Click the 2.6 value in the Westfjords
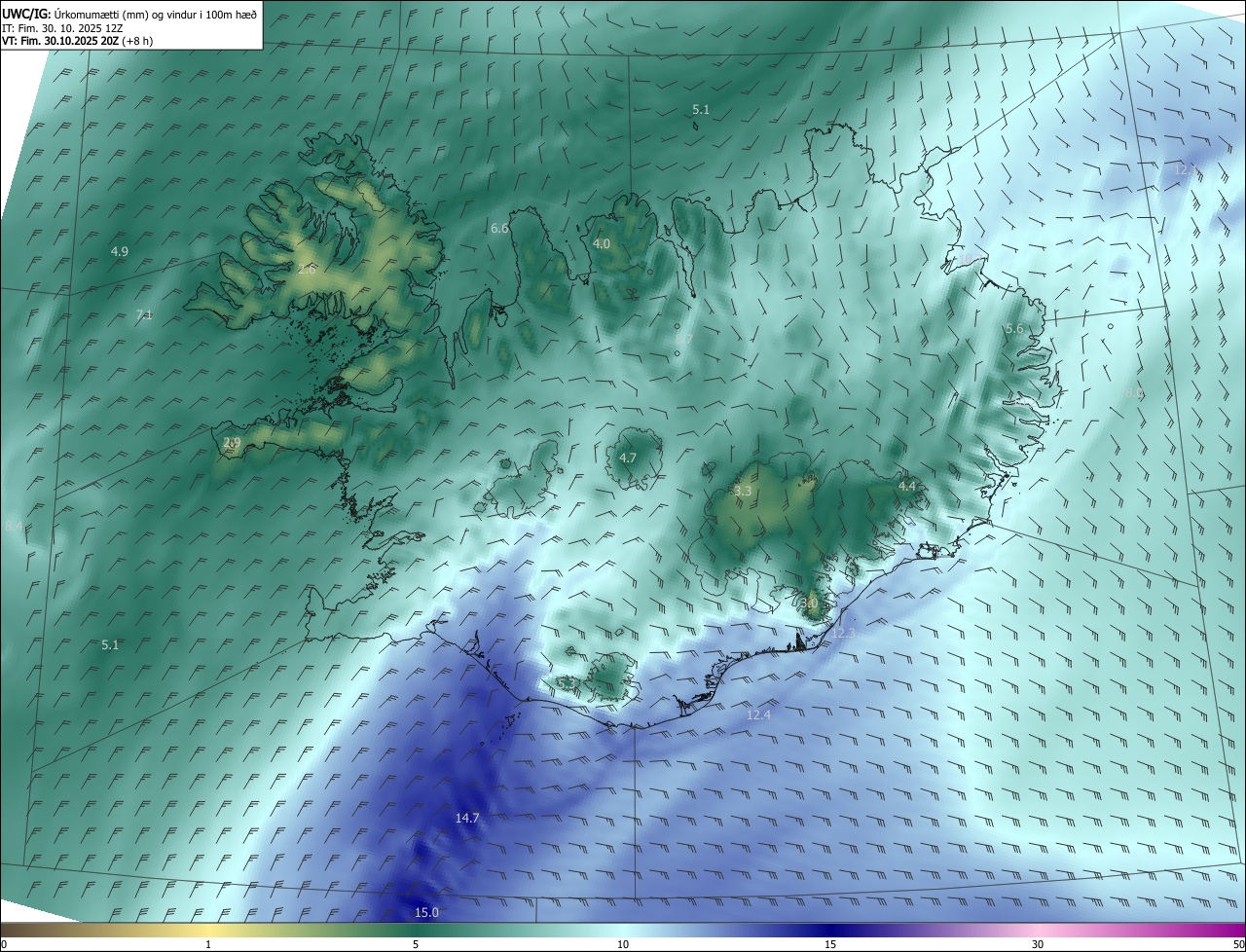The height and width of the screenshot is (952, 1246). coord(307,269)
